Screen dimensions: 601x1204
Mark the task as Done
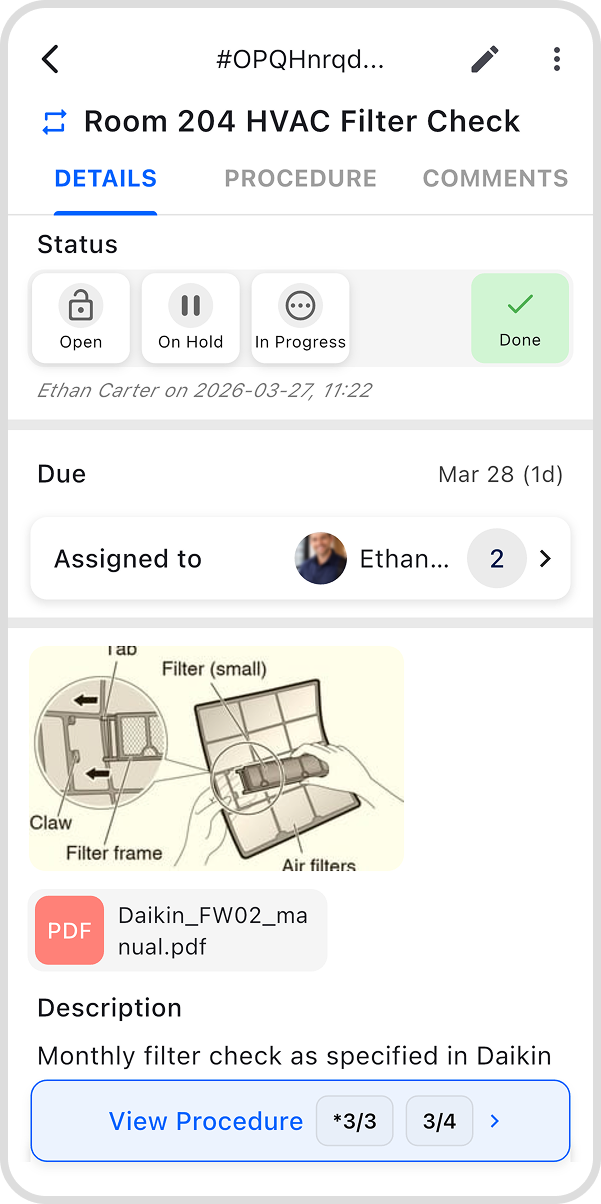(520, 318)
